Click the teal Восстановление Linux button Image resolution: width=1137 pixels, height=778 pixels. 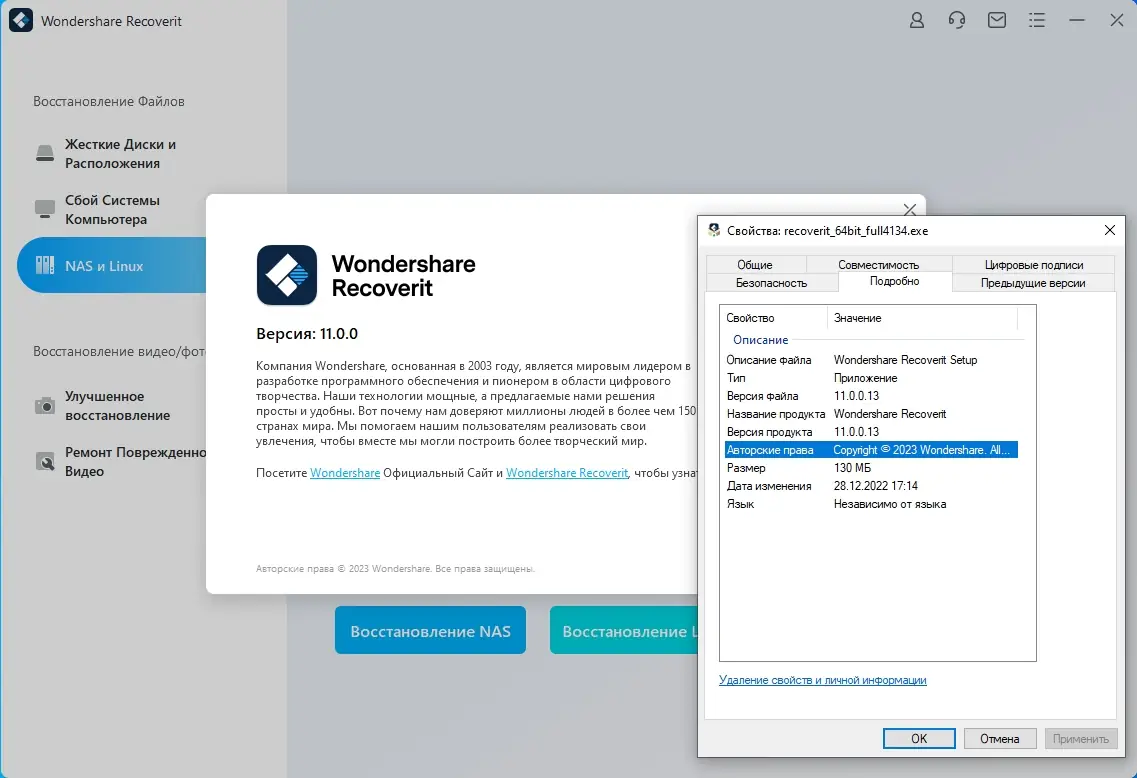(624, 630)
